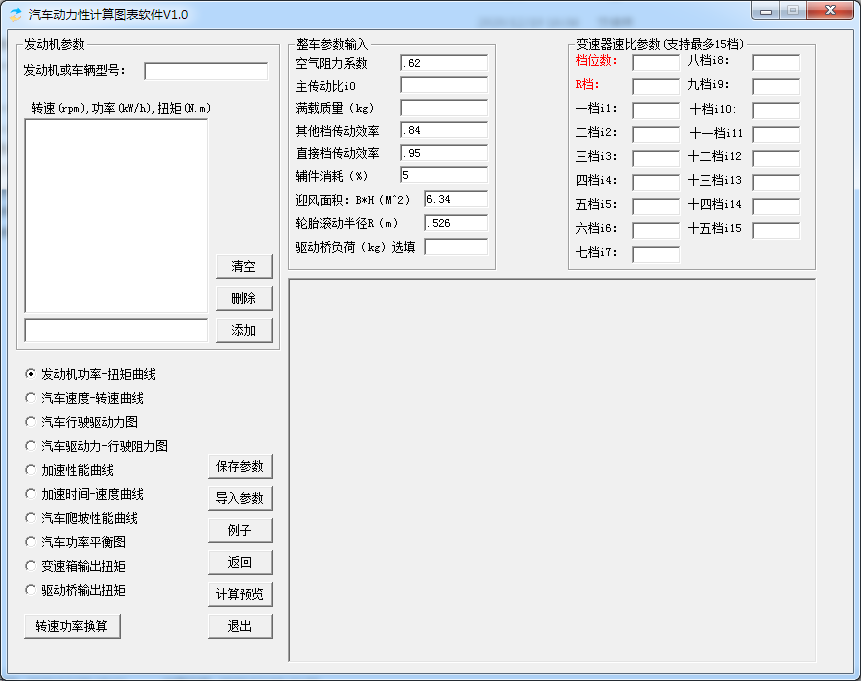Image resolution: width=861 pixels, height=681 pixels.
Task: Click the 轮胎滚动半径R input field
Action: pos(456,223)
